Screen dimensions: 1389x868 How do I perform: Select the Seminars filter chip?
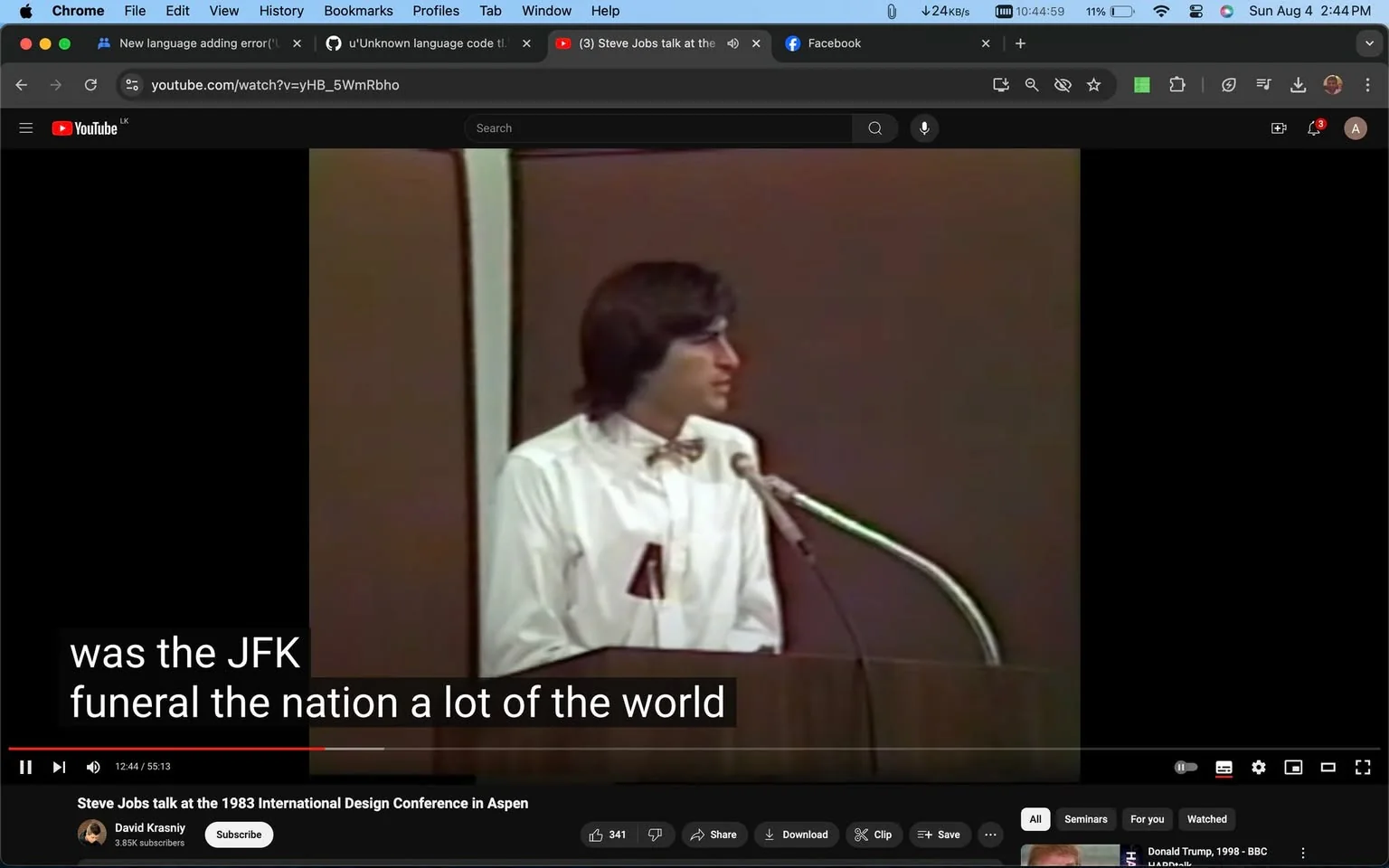pos(1086,819)
